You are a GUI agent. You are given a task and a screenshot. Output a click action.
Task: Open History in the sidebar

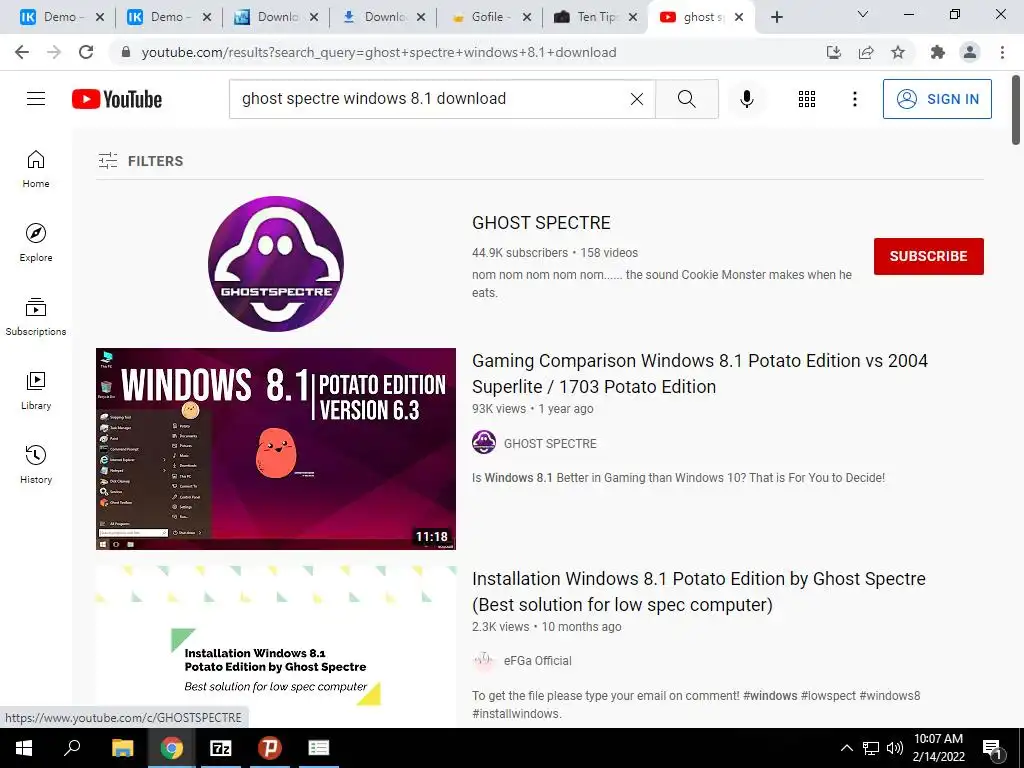36,464
